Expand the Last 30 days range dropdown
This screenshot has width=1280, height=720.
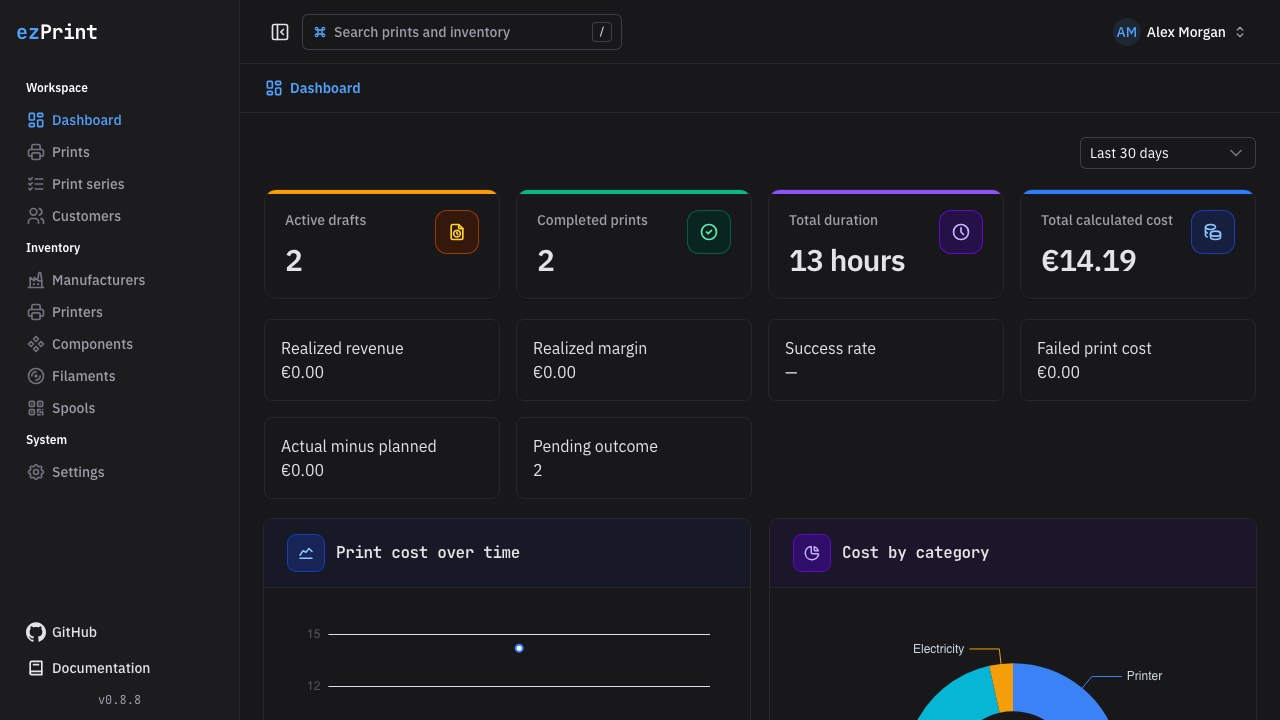[x=1167, y=153]
